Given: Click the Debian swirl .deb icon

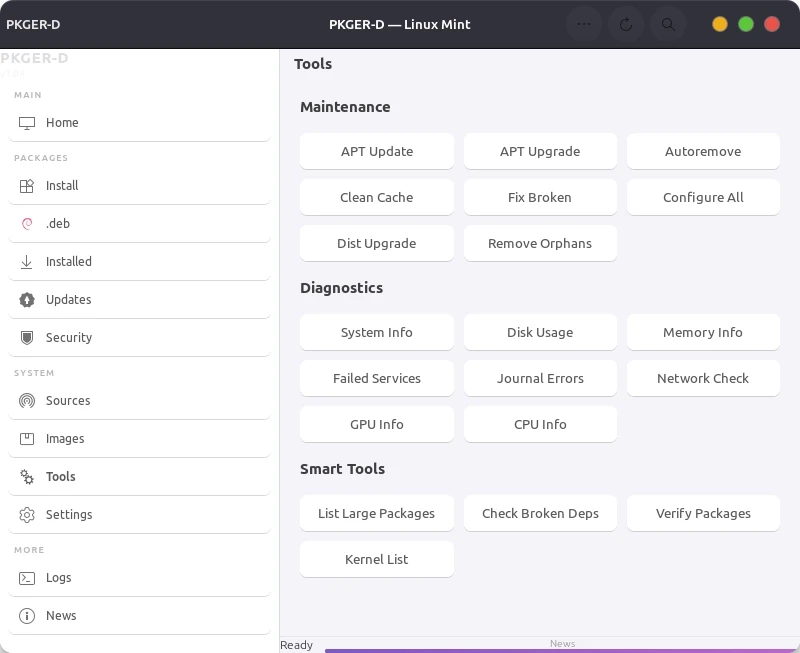Looking at the screenshot, I should [x=27, y=223].
